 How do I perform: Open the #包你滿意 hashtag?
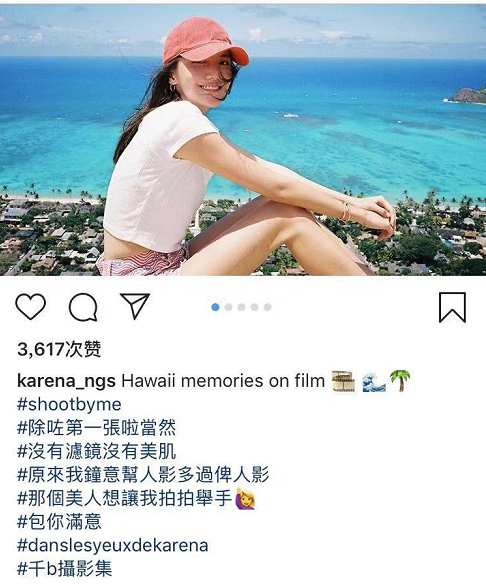(x=59, y=522)
